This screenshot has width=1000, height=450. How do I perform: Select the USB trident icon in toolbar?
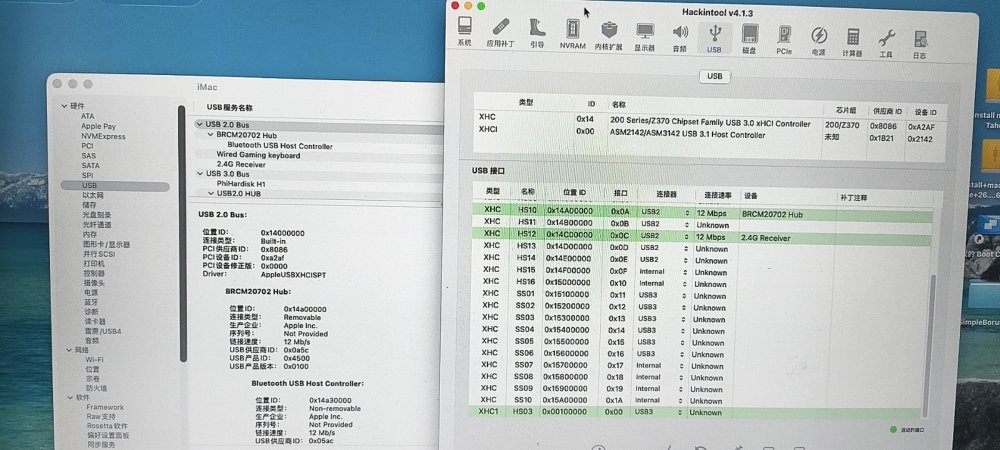714,38
